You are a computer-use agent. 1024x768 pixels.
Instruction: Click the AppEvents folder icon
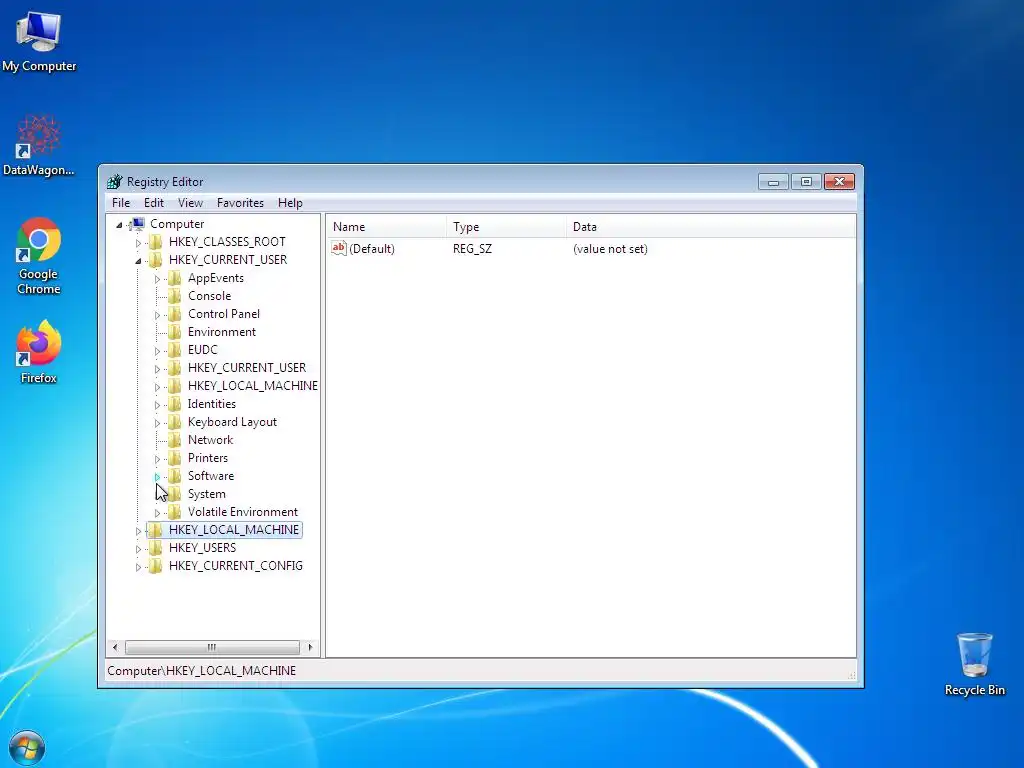[174, 278]
